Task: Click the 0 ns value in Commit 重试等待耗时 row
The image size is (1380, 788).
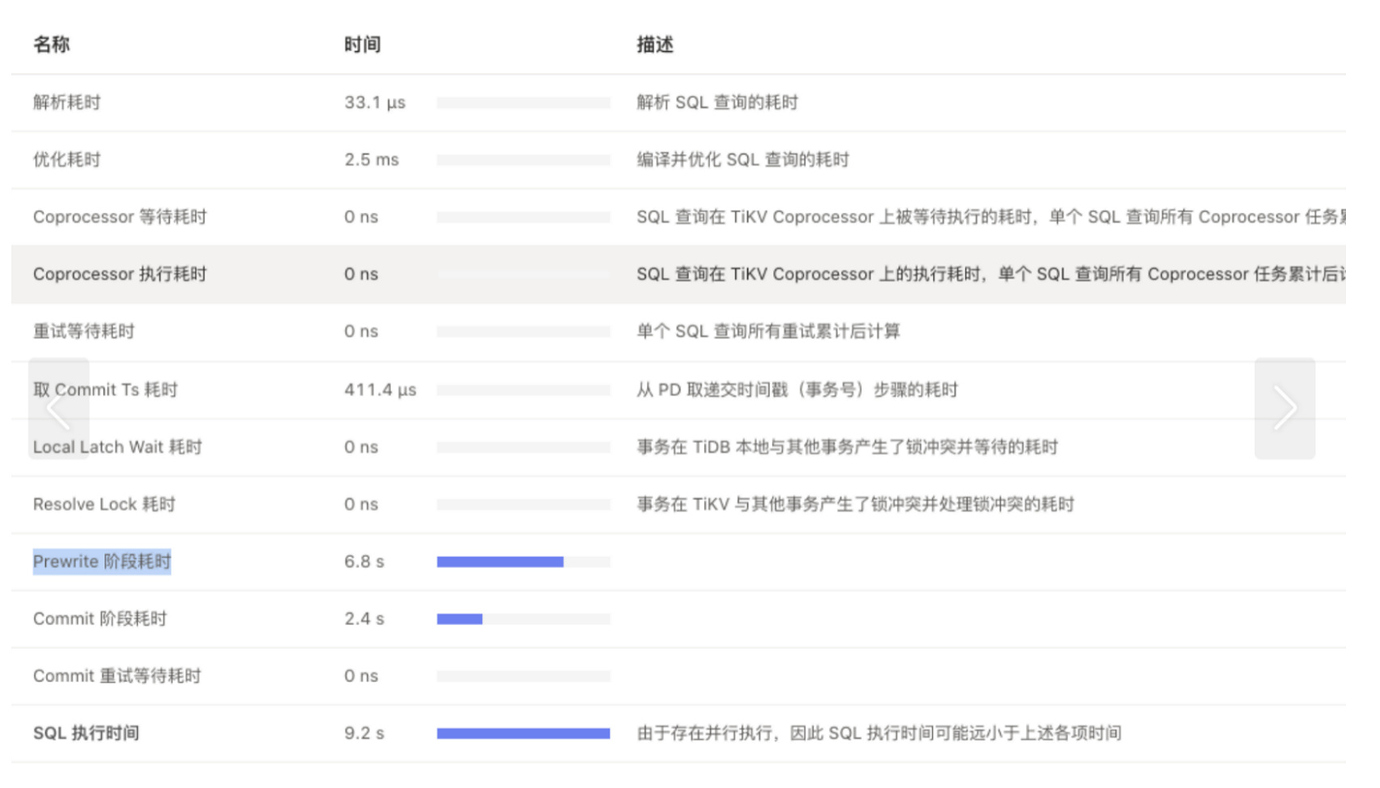Action: (361, 676)
